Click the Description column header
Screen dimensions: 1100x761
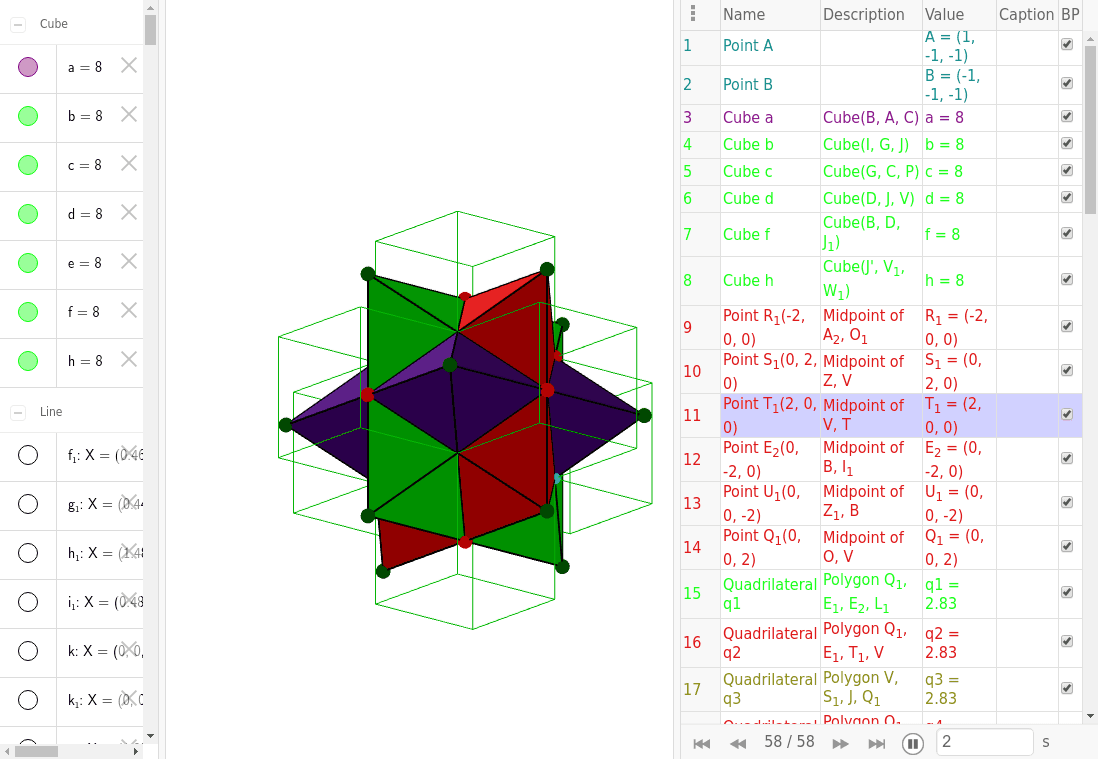point(871,15)
